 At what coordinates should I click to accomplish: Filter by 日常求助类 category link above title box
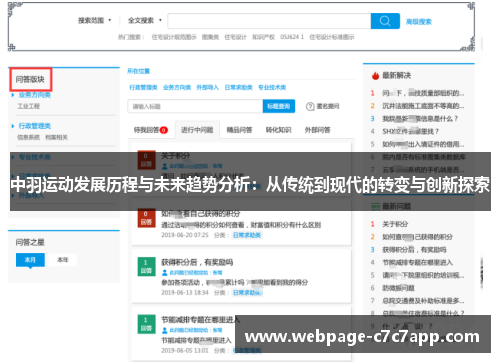238,87
